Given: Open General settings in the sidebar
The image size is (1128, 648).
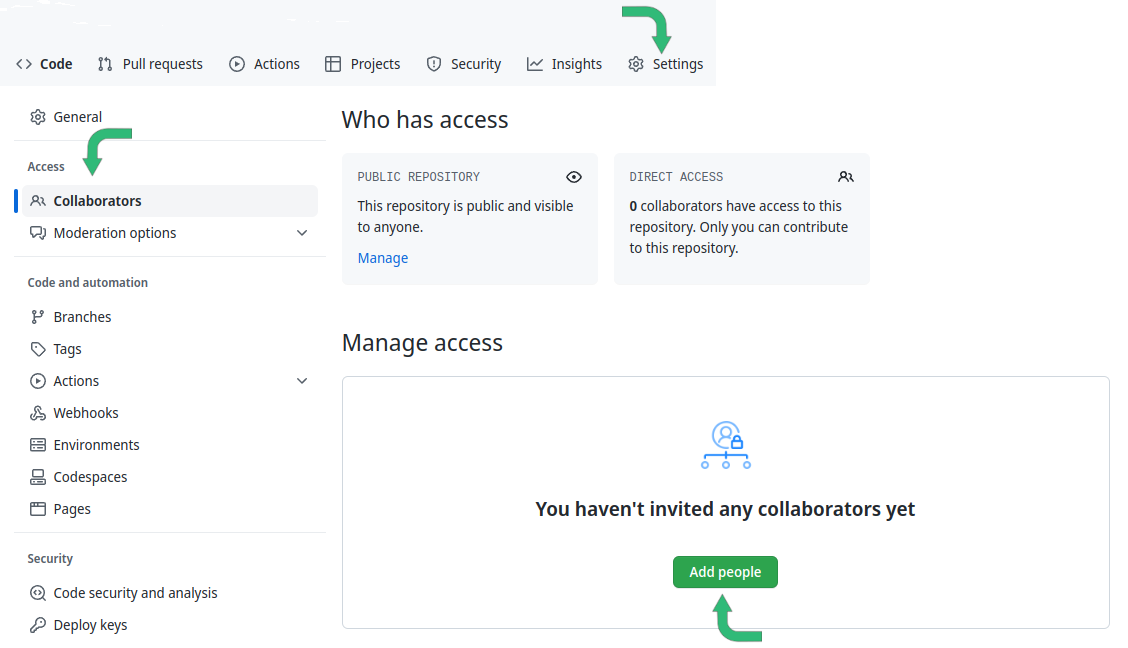Looking at the screenshot, I should click(x=78, y=117).
